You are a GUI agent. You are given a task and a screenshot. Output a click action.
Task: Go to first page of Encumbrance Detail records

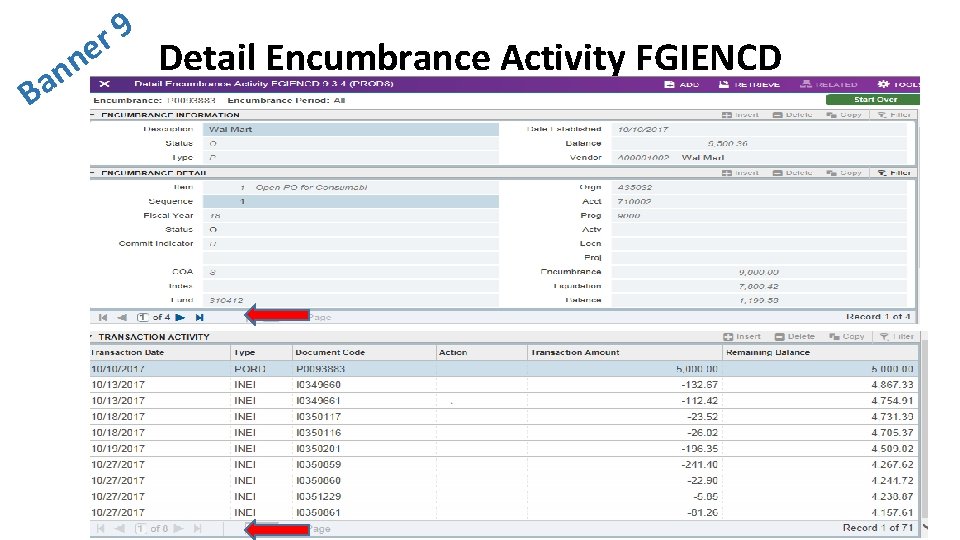click(103, 317)
